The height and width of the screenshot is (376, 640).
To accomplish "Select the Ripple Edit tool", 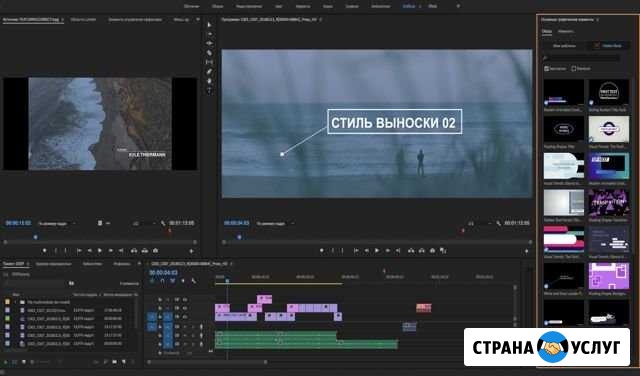I will 209,43.
